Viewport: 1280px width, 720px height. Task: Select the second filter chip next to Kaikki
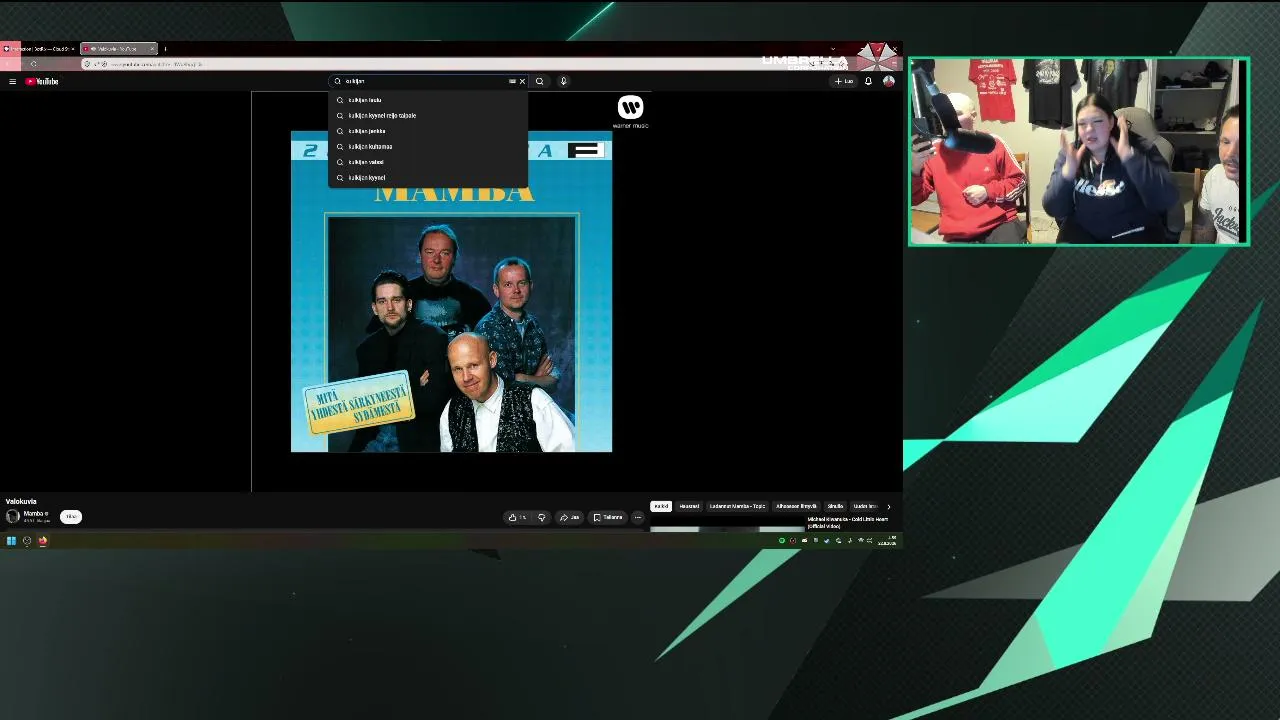click(x=689, y=506)
